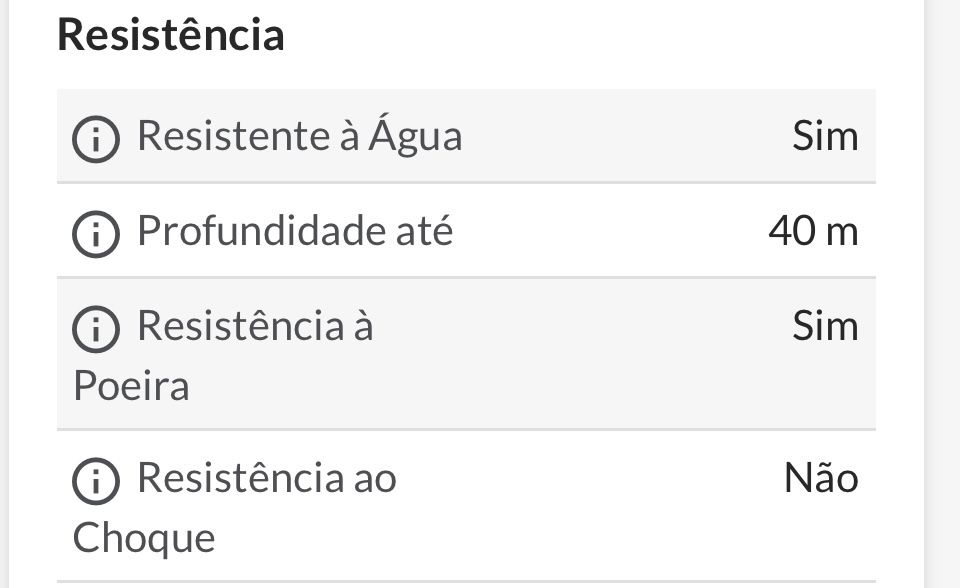The image size is (960, 588).
Task: Select the Sim value for Resistente à Água
Action: [825, 137]
